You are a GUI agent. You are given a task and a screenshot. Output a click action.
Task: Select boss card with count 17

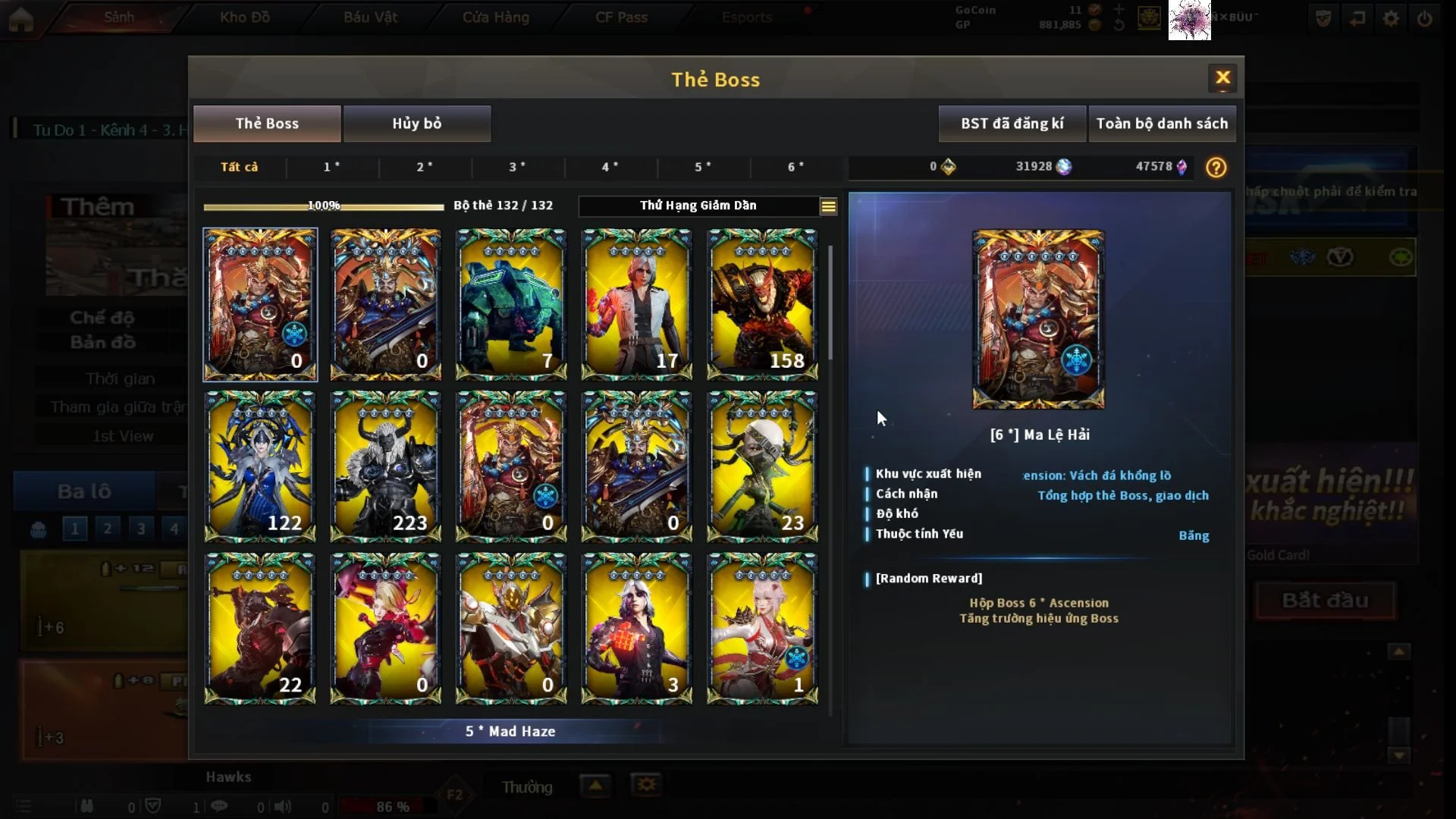coord(637,304)
